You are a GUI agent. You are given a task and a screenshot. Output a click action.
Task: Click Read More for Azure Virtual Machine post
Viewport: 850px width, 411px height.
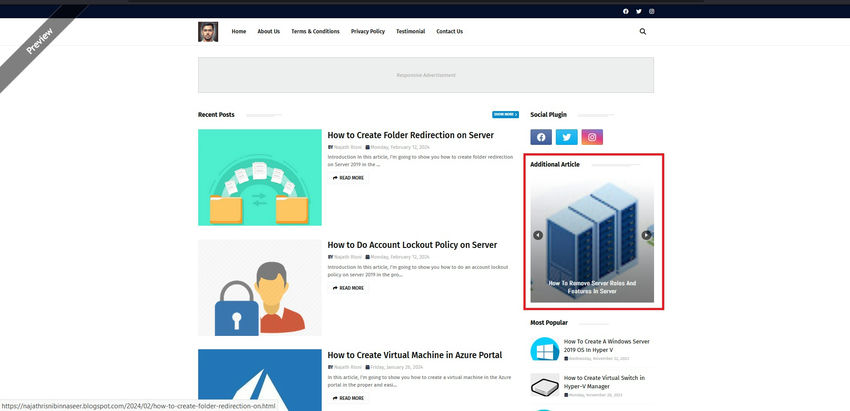pyautogui.click(x=349, y=398)
